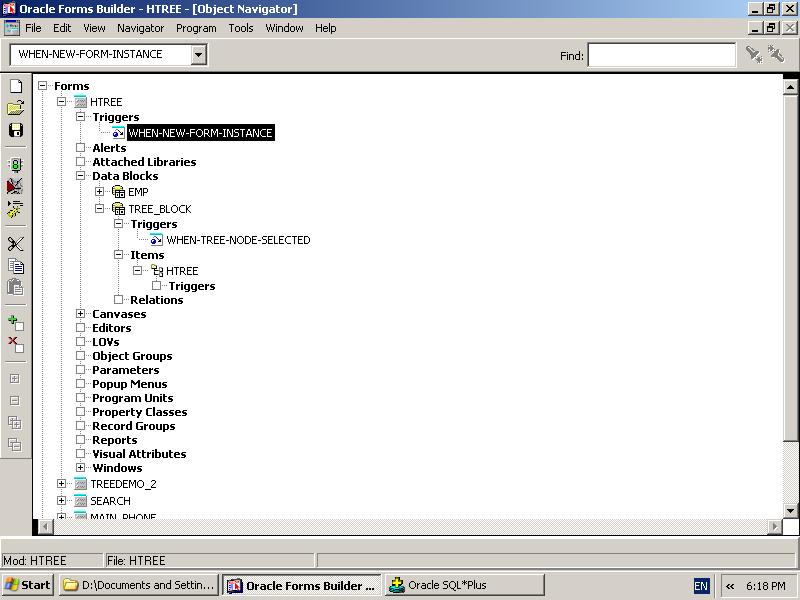
Task: Expand the TREEDEMO_2 form module
Action: 62,484
